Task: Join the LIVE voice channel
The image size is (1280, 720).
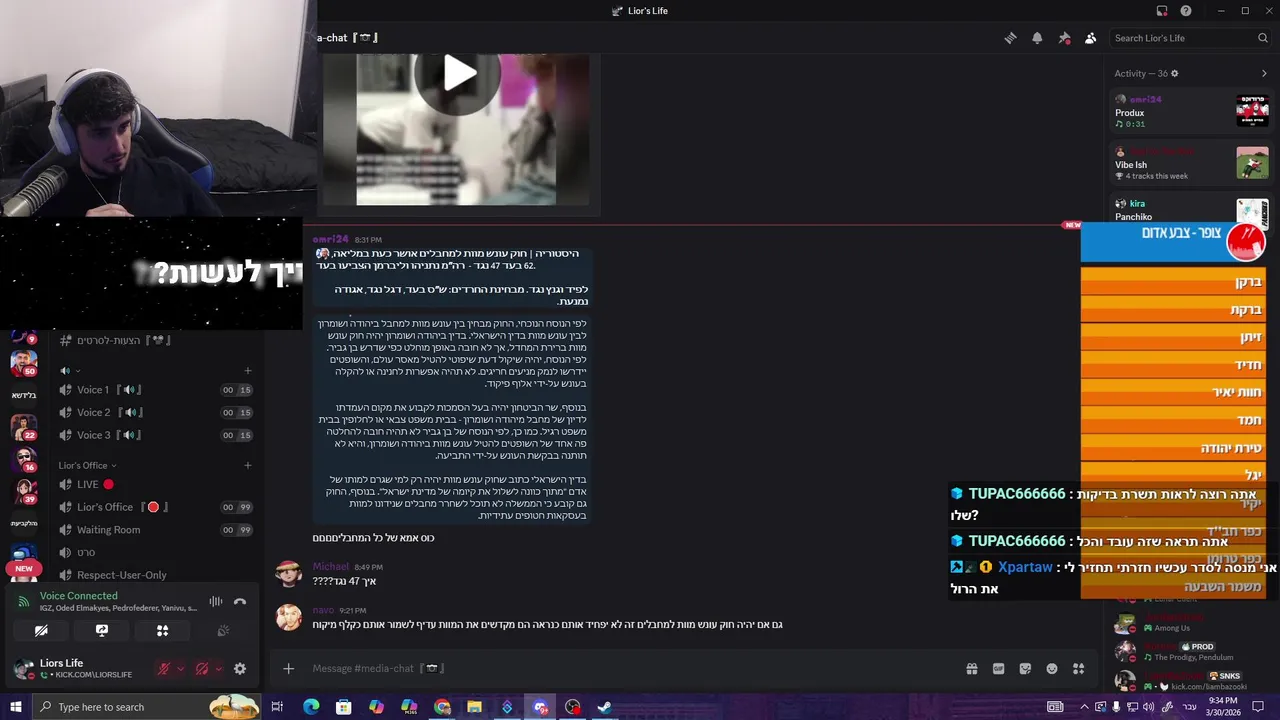Action: 155,484
